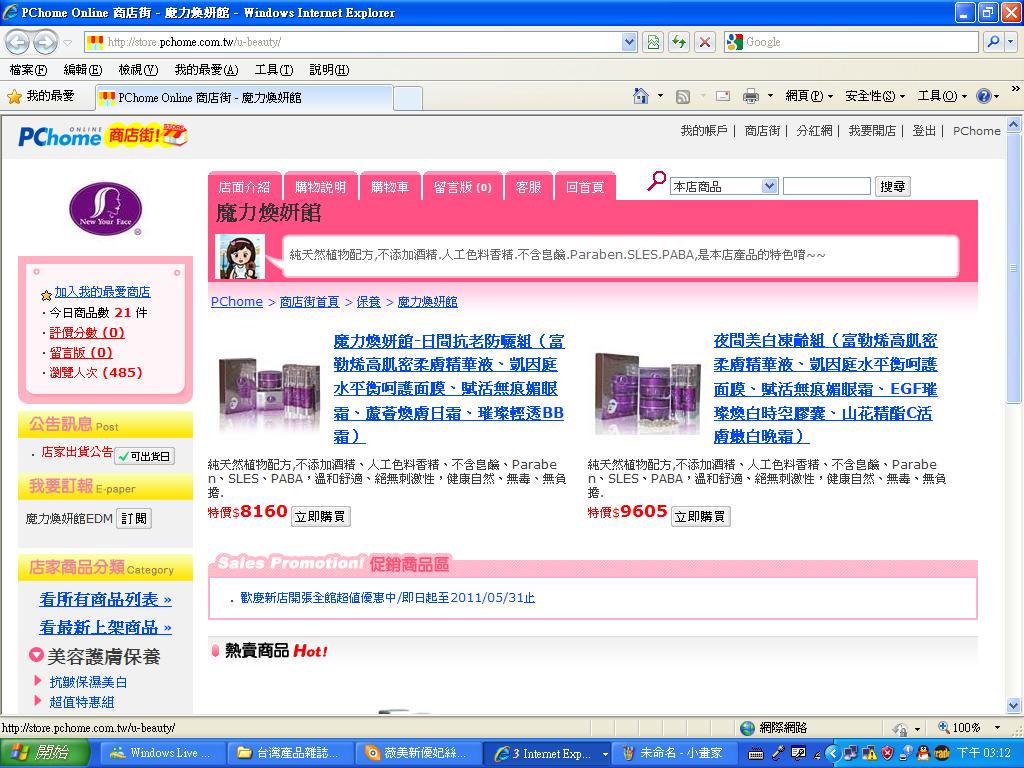
Task: Select the 回首頁 home tab
Action: [585, 187]
